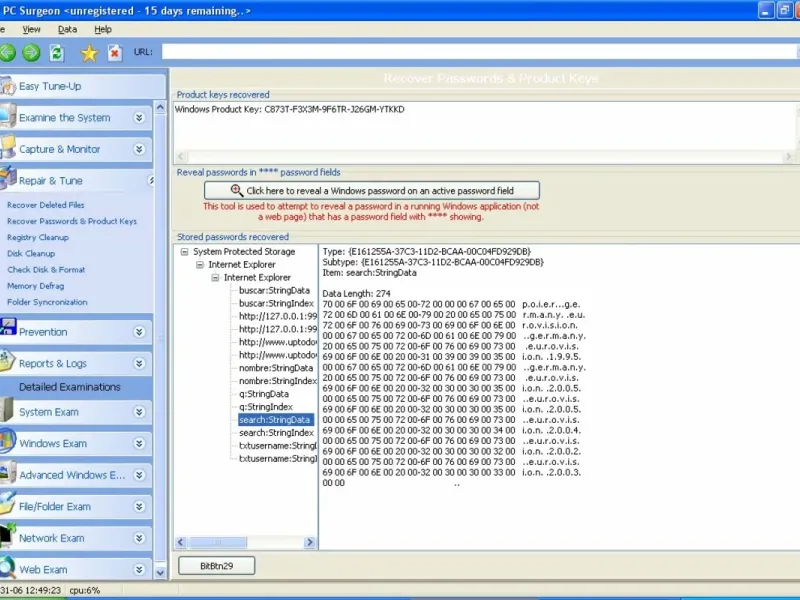The width and height of the screenshot is (800, 600).
Task: Click the tree horizontal scrollbar thumb
Action: click(218, 542)
